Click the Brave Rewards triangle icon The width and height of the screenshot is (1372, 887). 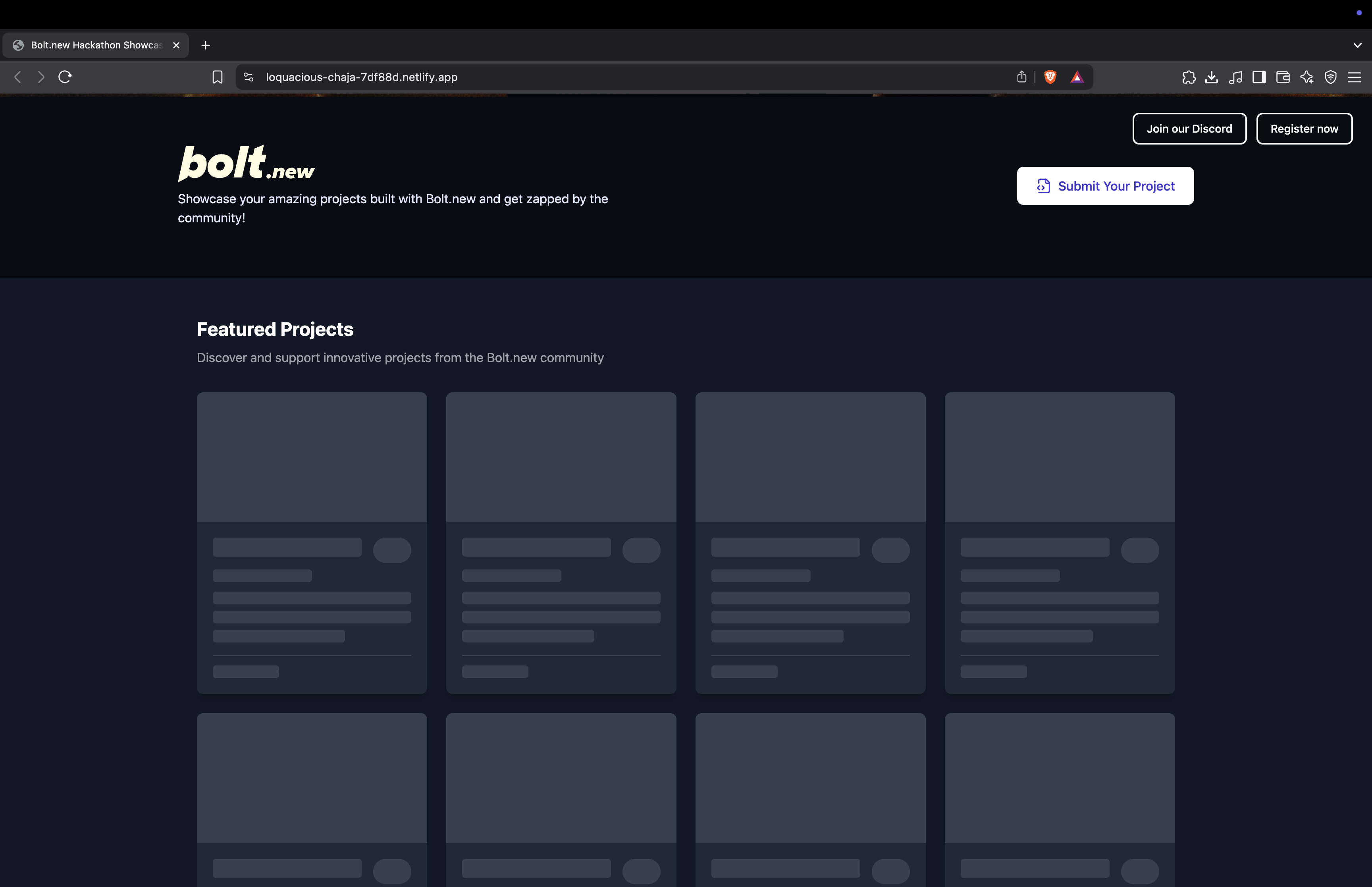(x=1077, y=77)
